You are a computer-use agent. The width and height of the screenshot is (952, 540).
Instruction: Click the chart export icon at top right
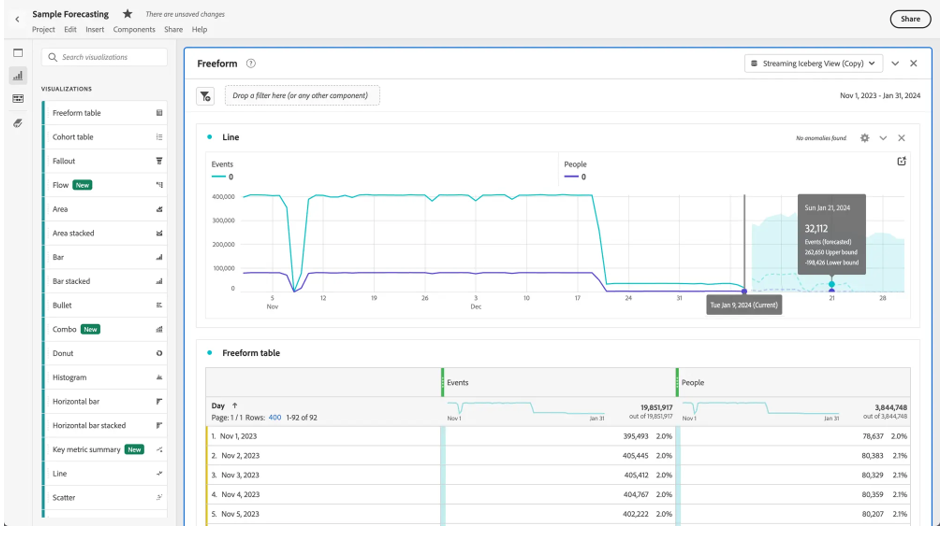tap(902, 161)
